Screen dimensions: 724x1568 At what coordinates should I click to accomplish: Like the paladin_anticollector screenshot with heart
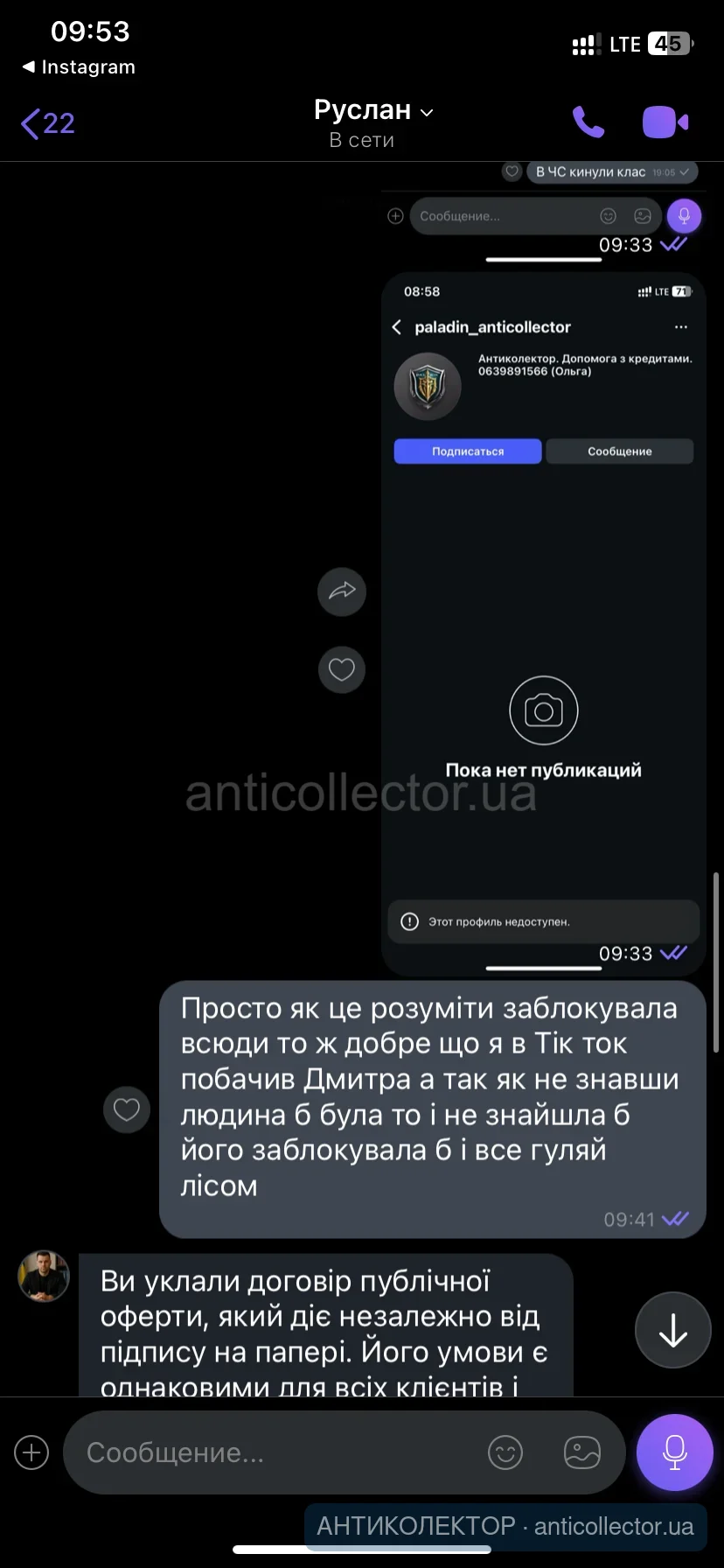(x=342, y=669)
